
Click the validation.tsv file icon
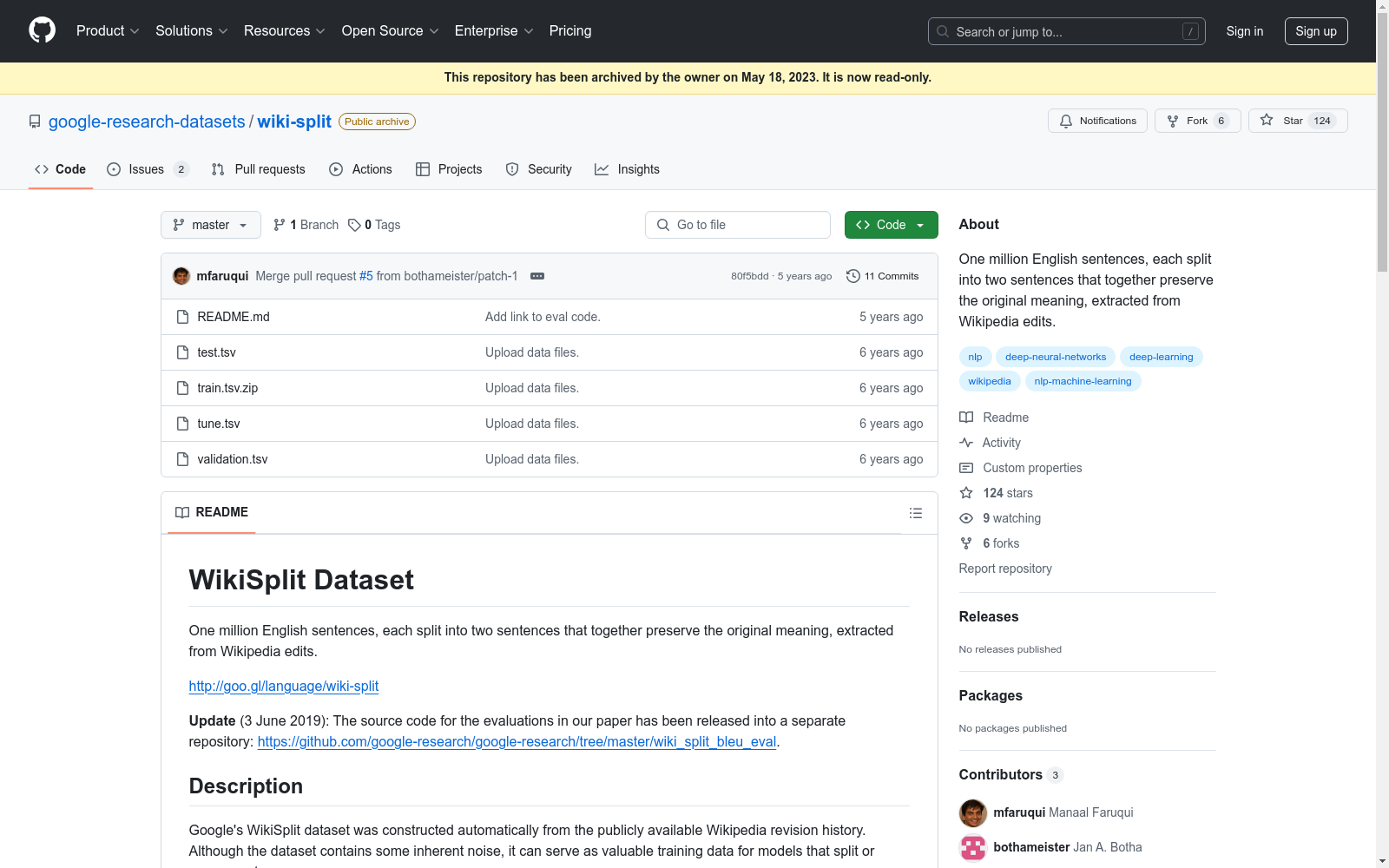pyautogui.click(x=182, y=459)
